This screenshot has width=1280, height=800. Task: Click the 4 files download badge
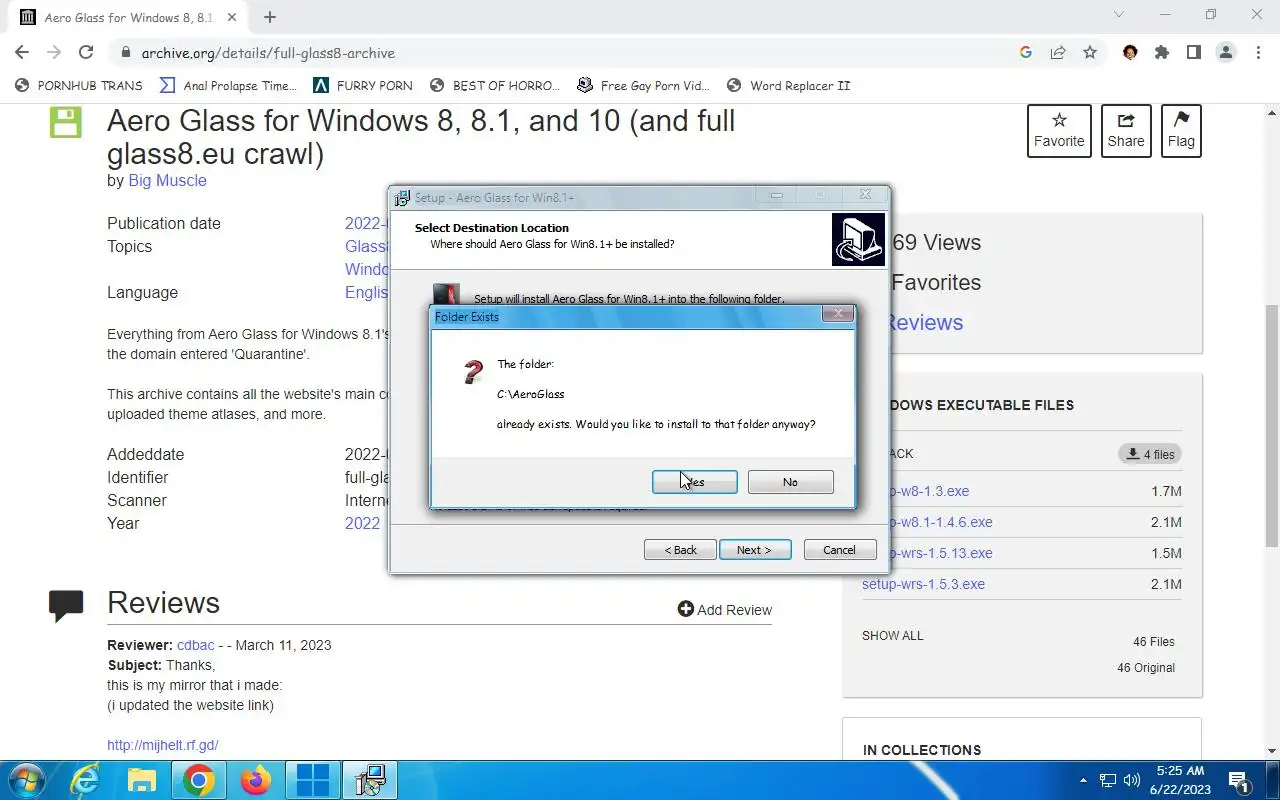(x=1150, y=454)
